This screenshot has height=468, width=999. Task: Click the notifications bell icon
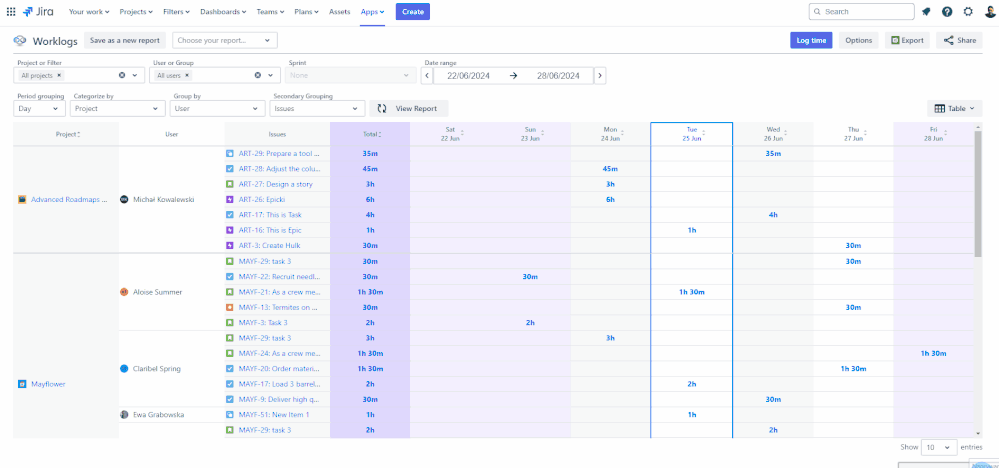(x=926, y=12)
